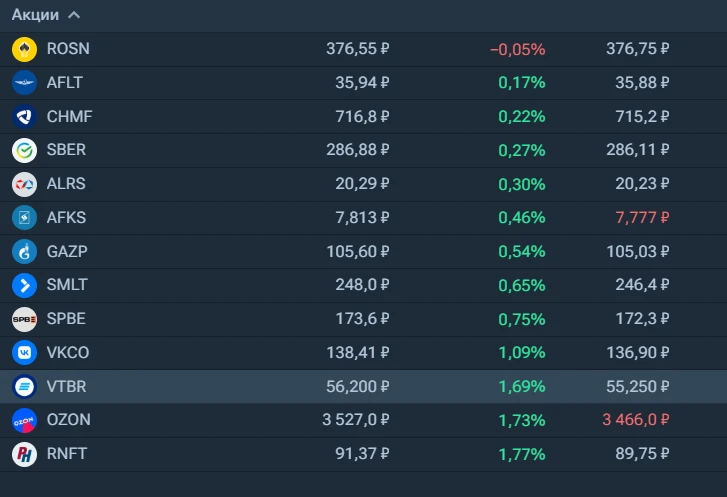This screenshot has height=497, width=727.
Task: Click GAZP value 105,03 ₽
Action: (638, 251)
